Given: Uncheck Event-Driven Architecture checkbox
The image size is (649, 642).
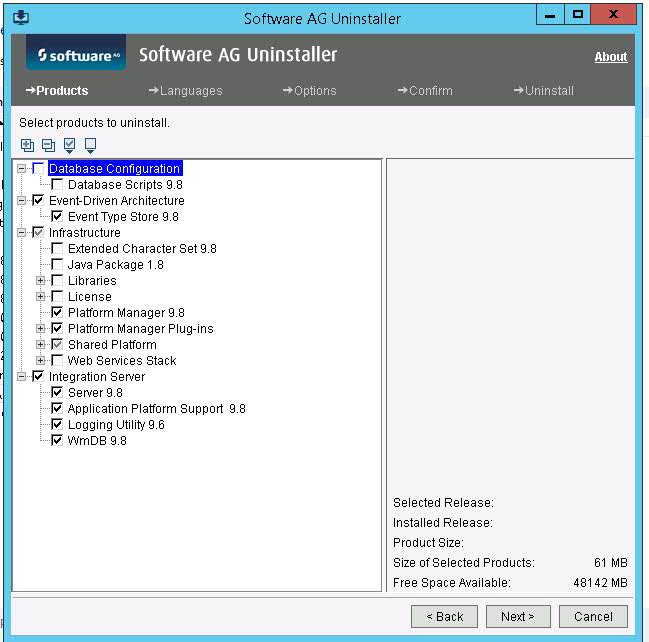Looking at the screenshot, I should pos(38,201).
